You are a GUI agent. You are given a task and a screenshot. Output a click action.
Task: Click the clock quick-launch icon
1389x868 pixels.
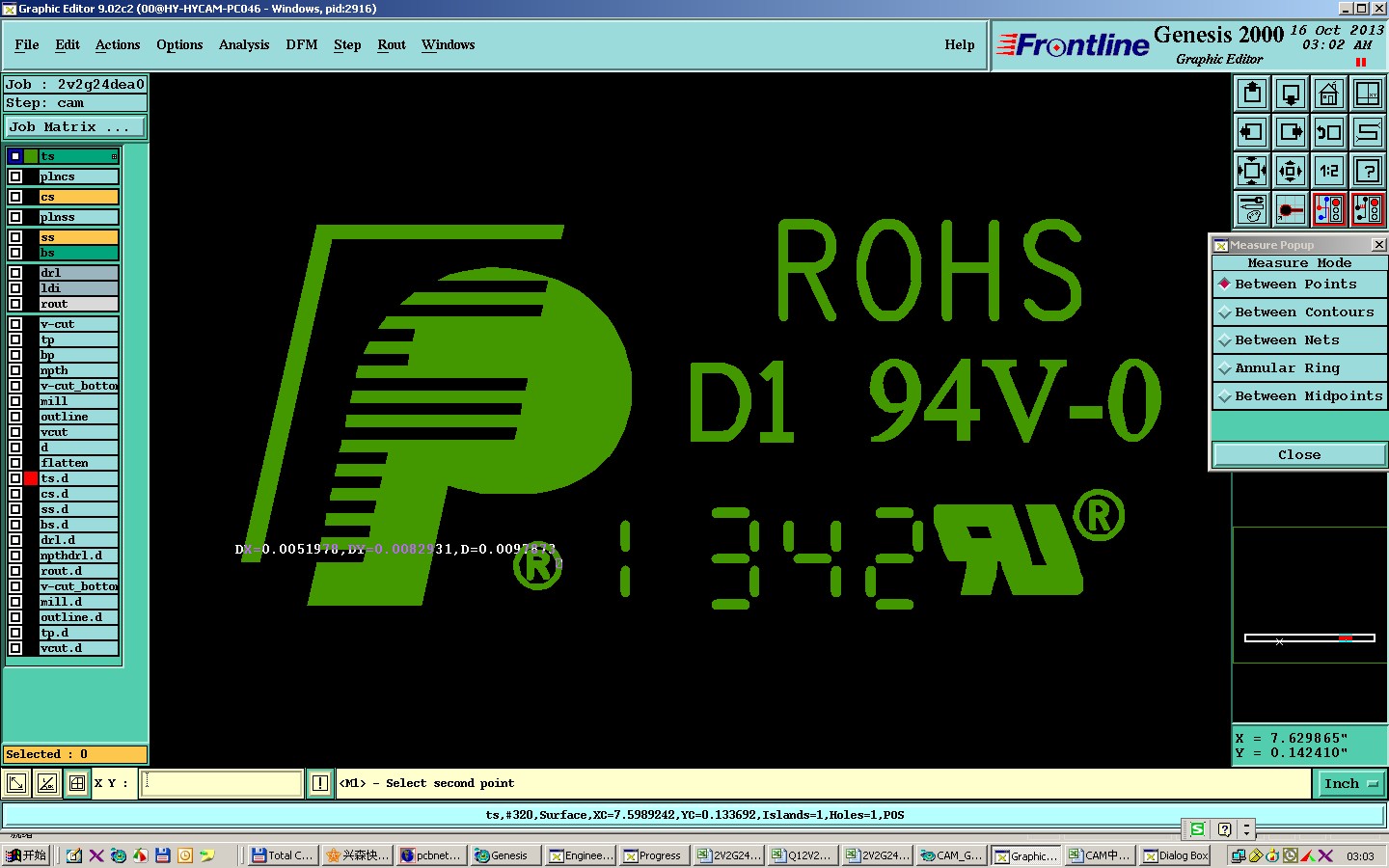pos(185,855)
